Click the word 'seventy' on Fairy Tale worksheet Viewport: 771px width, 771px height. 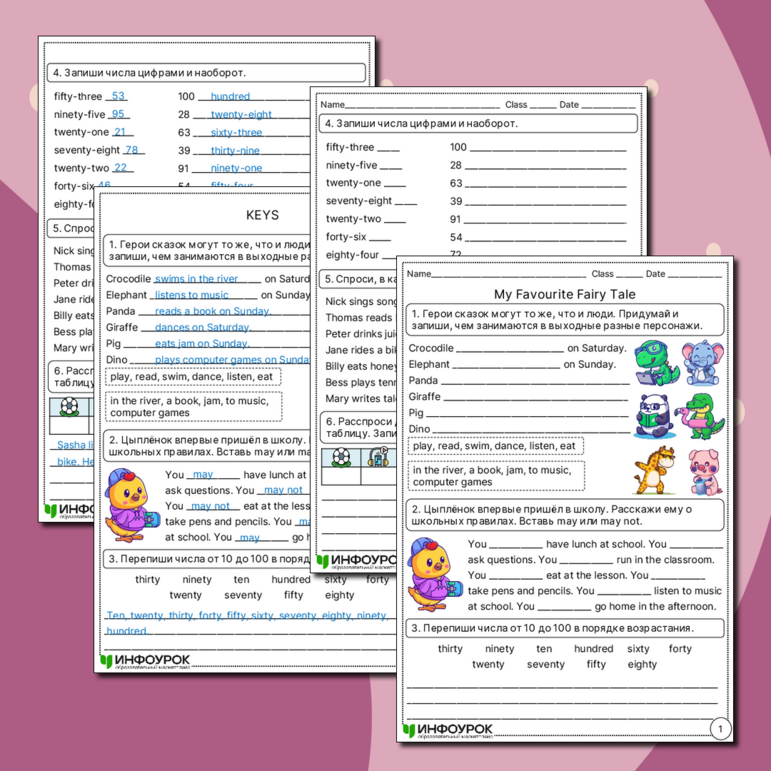546,665
